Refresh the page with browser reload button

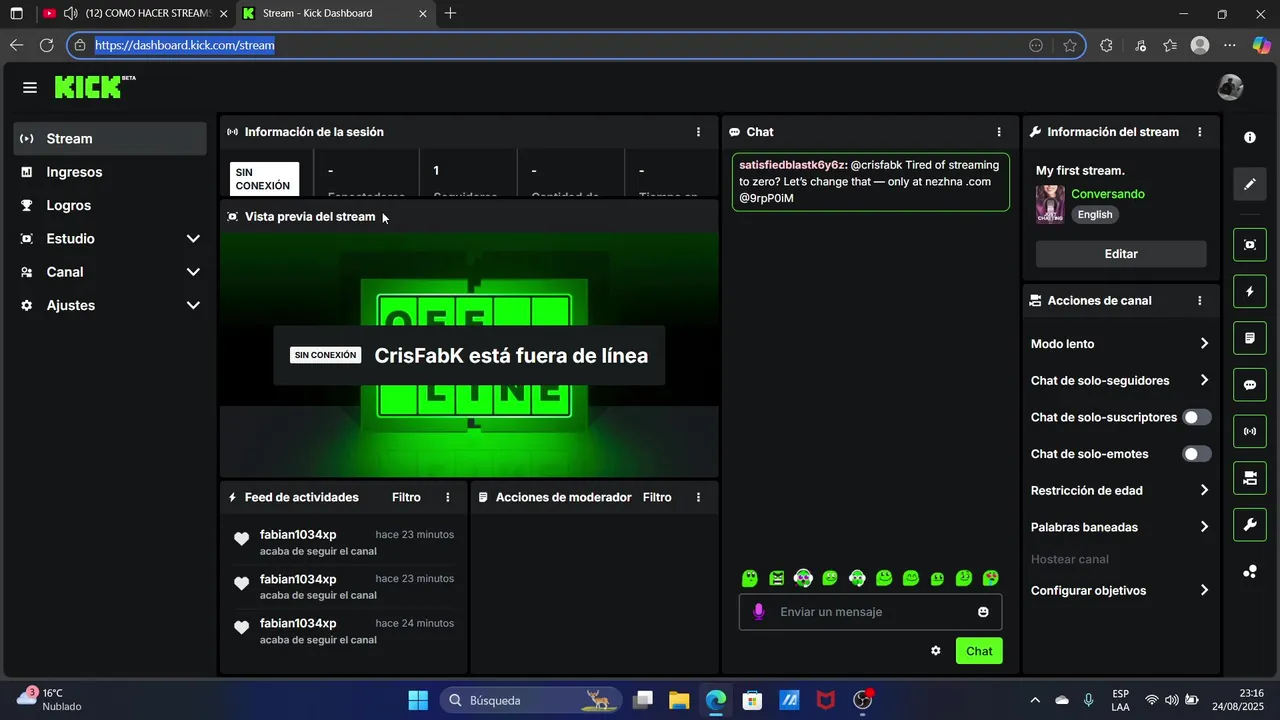pyautogui.click(x=46, y=45)
